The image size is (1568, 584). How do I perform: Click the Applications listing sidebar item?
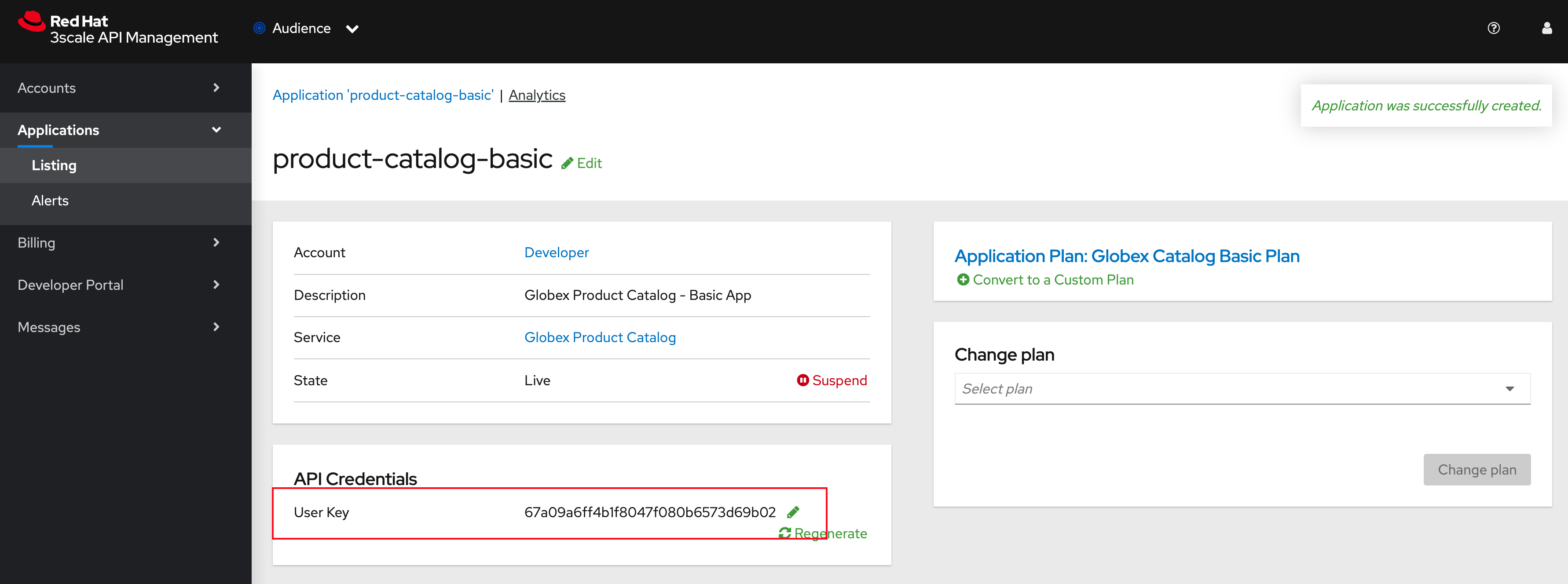click(x=54, y=165)
